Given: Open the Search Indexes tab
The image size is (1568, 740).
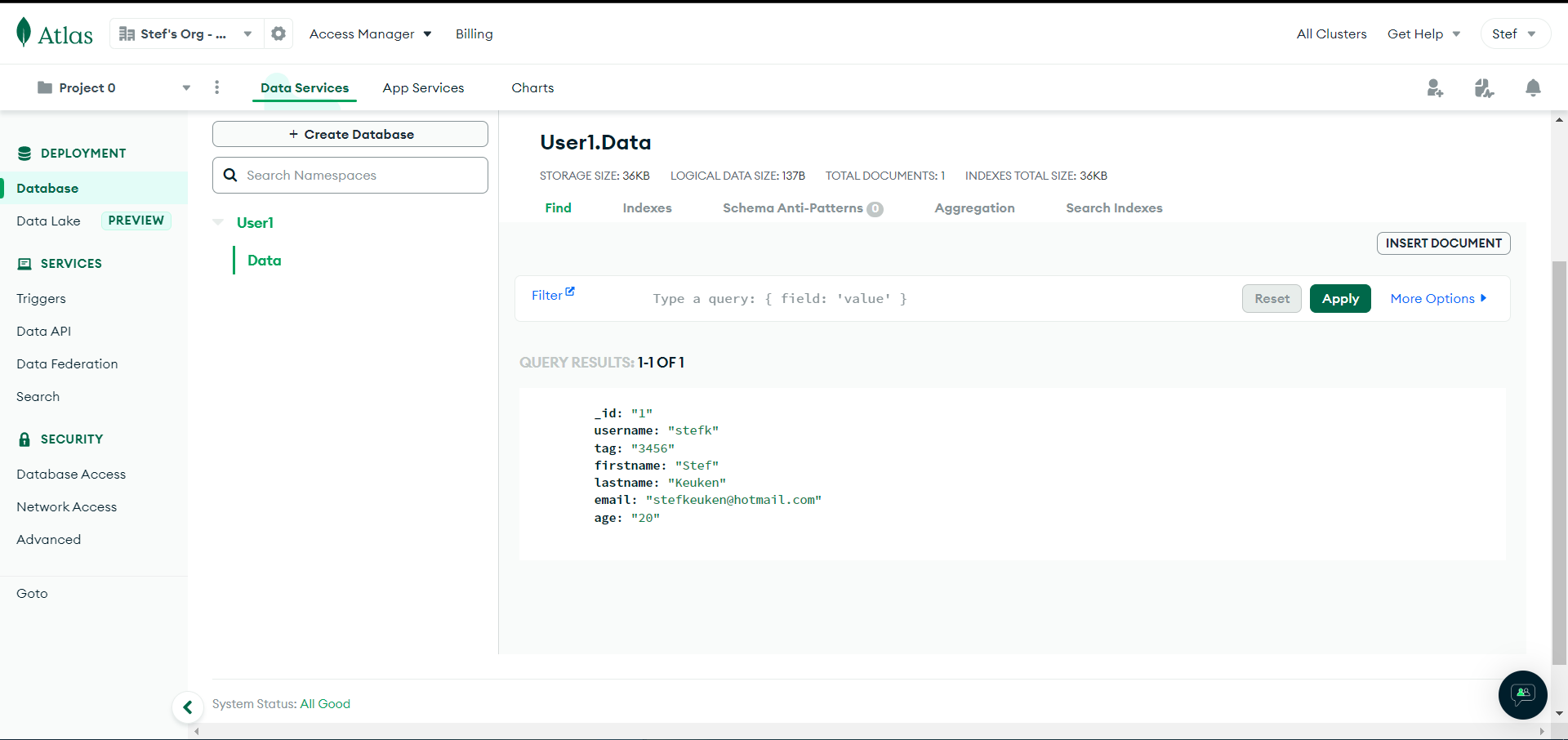Looking at the screenshot, I should 1114,207.
